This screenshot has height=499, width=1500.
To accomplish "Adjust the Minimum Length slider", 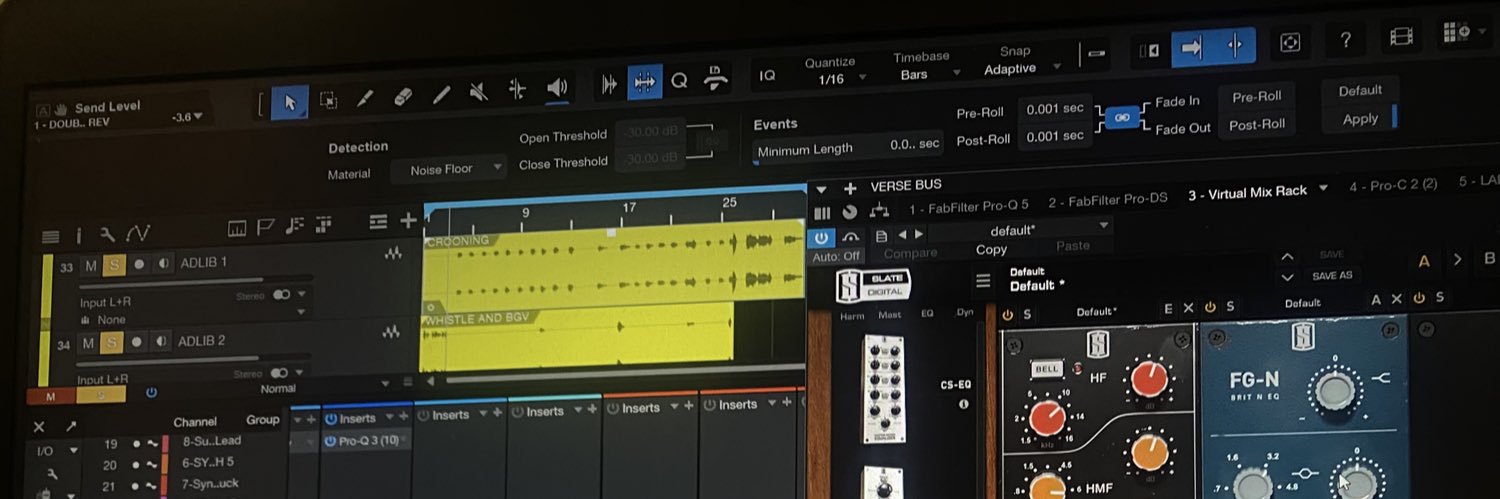I will [x=848, y=148].
